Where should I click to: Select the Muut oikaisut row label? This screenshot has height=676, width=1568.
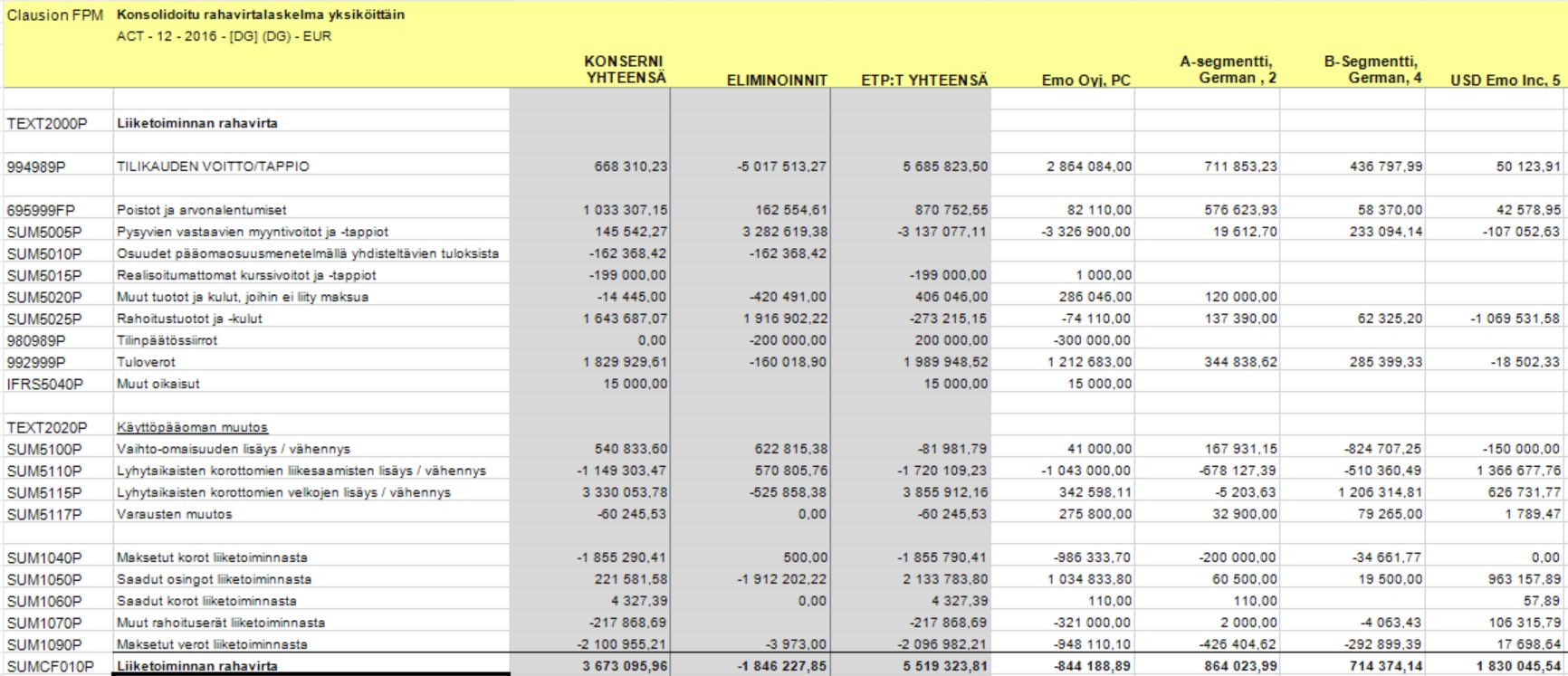(158, 384)
